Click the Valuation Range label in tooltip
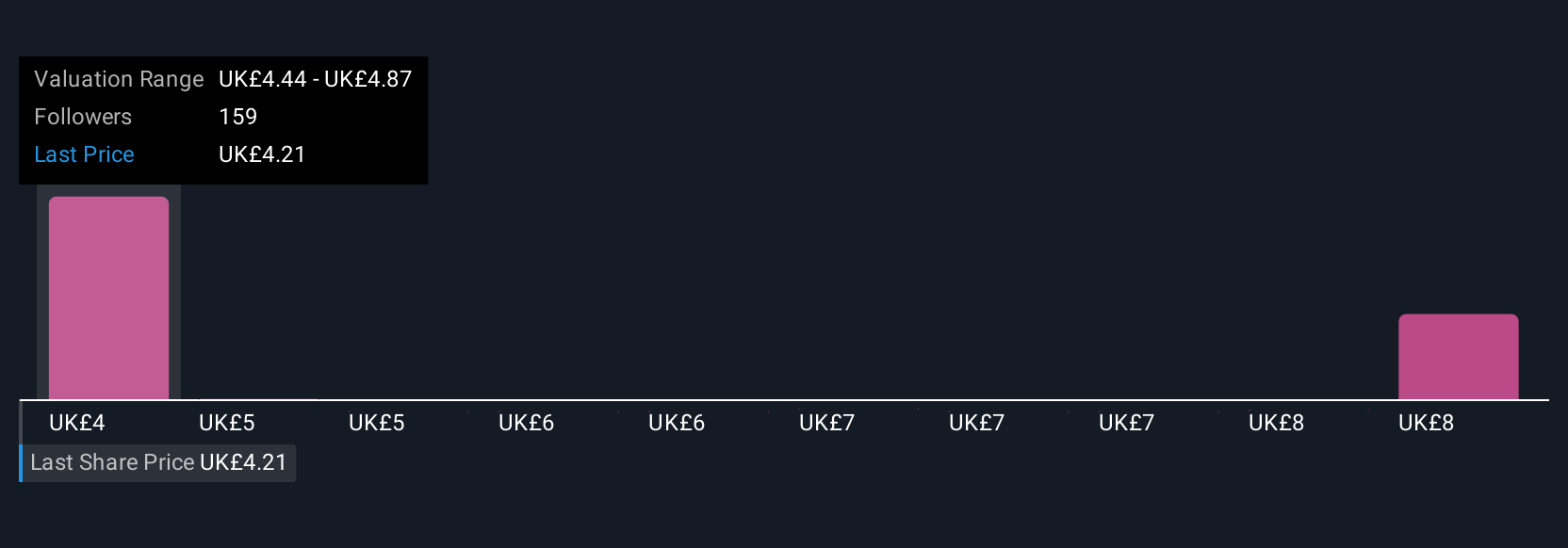 point(119,79)
